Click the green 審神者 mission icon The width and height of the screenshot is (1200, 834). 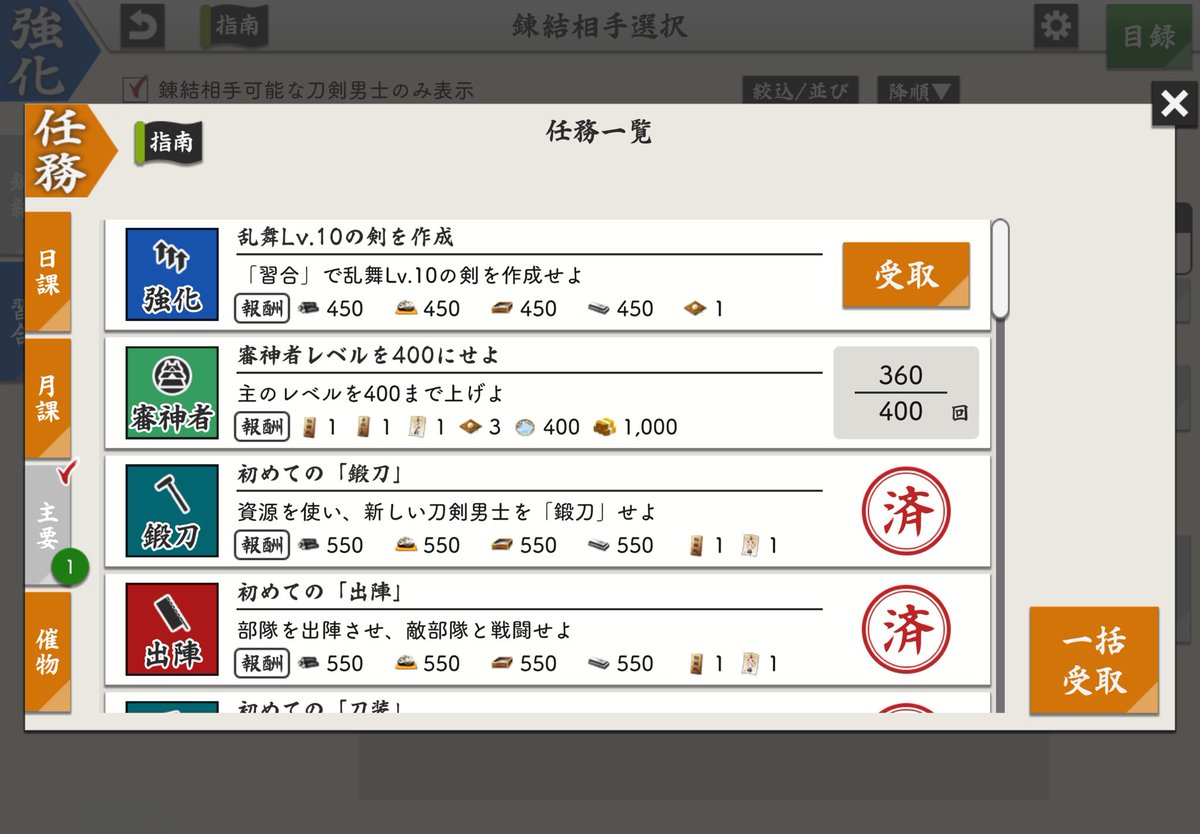[x=170, y=391]
